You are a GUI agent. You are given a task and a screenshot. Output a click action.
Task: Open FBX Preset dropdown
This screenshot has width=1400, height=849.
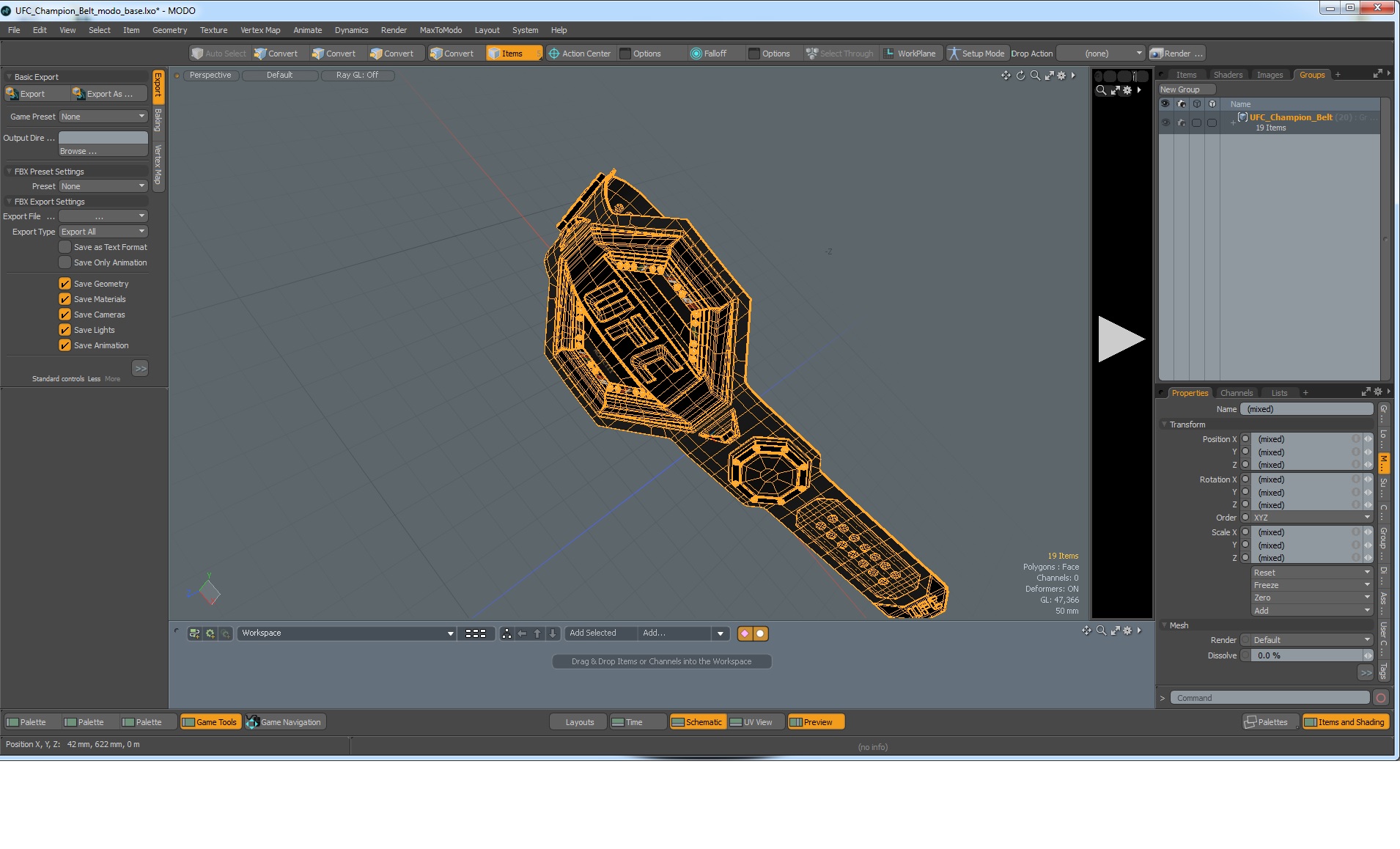(103, 186)
